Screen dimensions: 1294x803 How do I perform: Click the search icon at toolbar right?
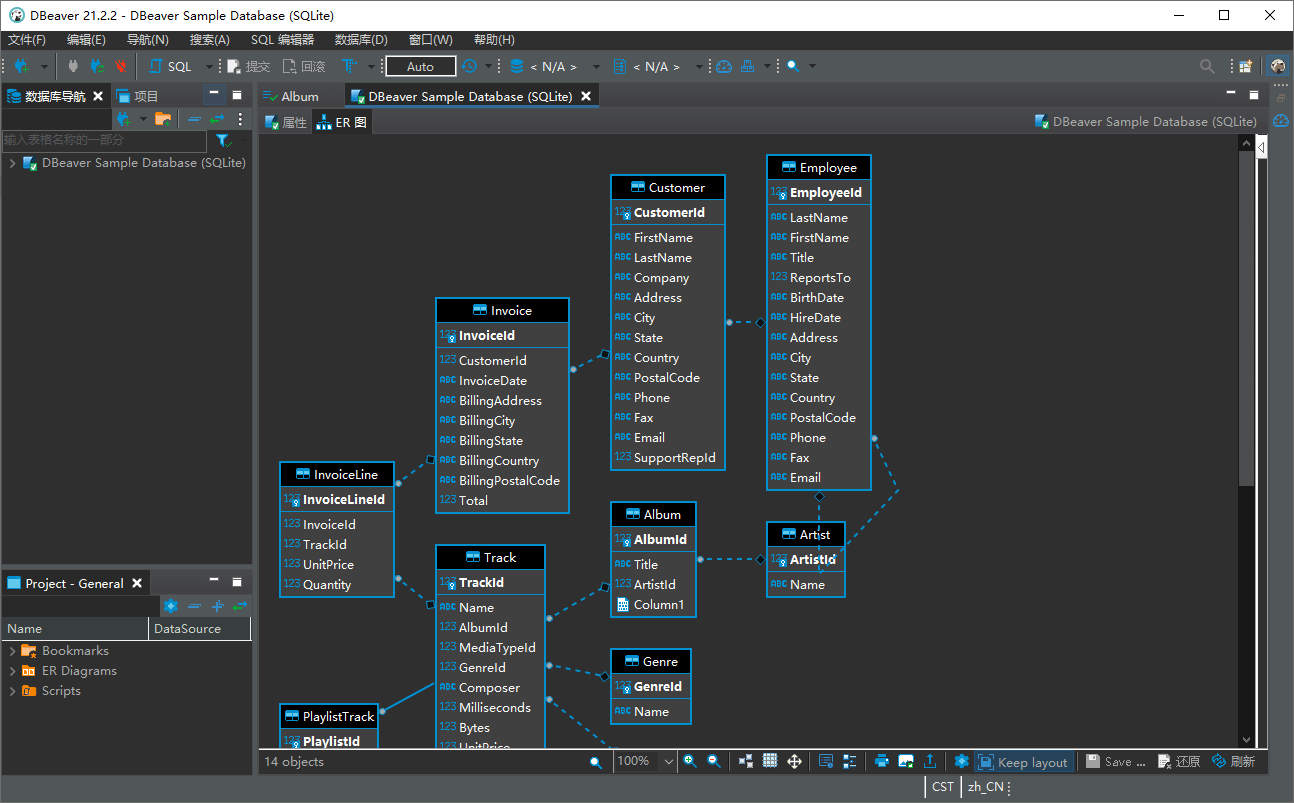click(x=1208, y=66)
